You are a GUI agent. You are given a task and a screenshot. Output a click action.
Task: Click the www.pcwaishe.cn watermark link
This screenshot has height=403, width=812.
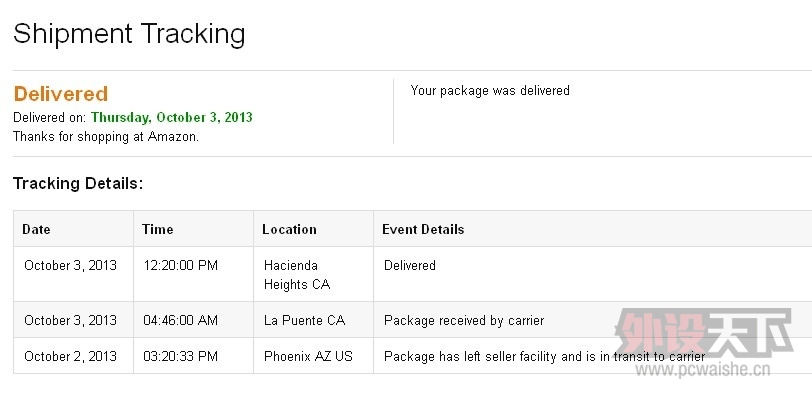[x=703, y=369]
